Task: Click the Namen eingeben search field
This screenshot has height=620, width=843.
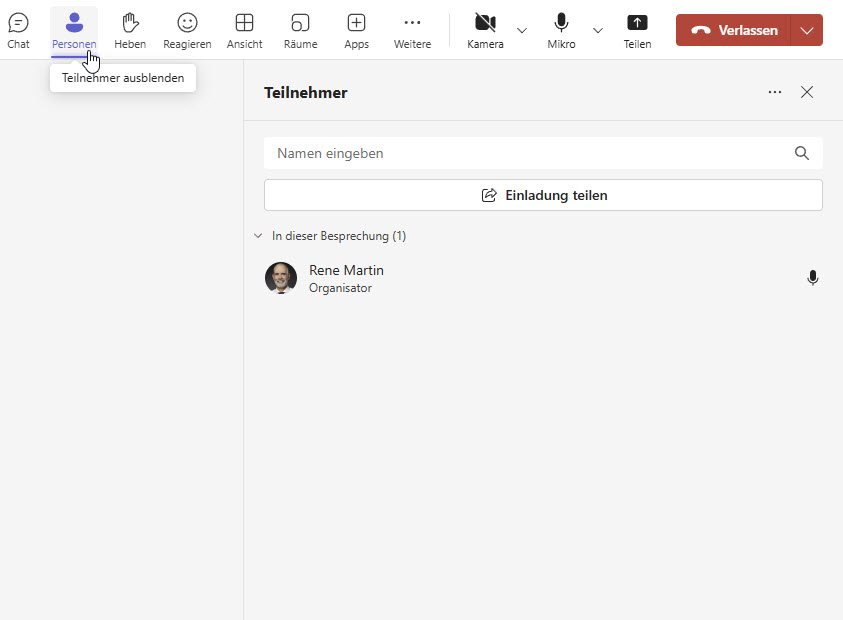Action: (543, 153)
